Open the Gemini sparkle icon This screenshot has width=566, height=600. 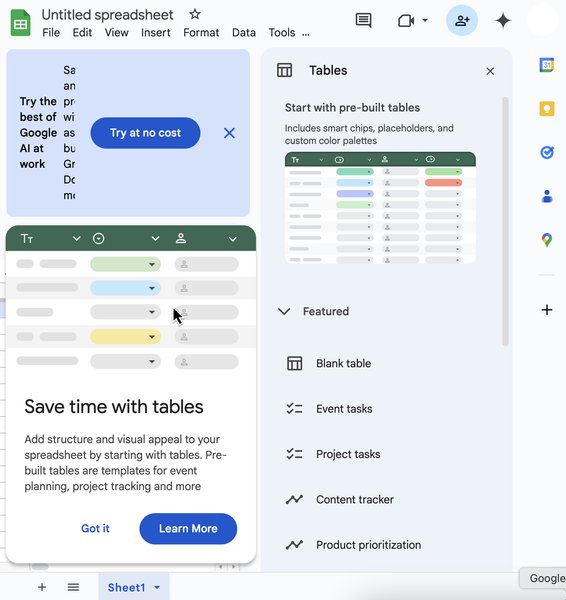pos(503,20)
